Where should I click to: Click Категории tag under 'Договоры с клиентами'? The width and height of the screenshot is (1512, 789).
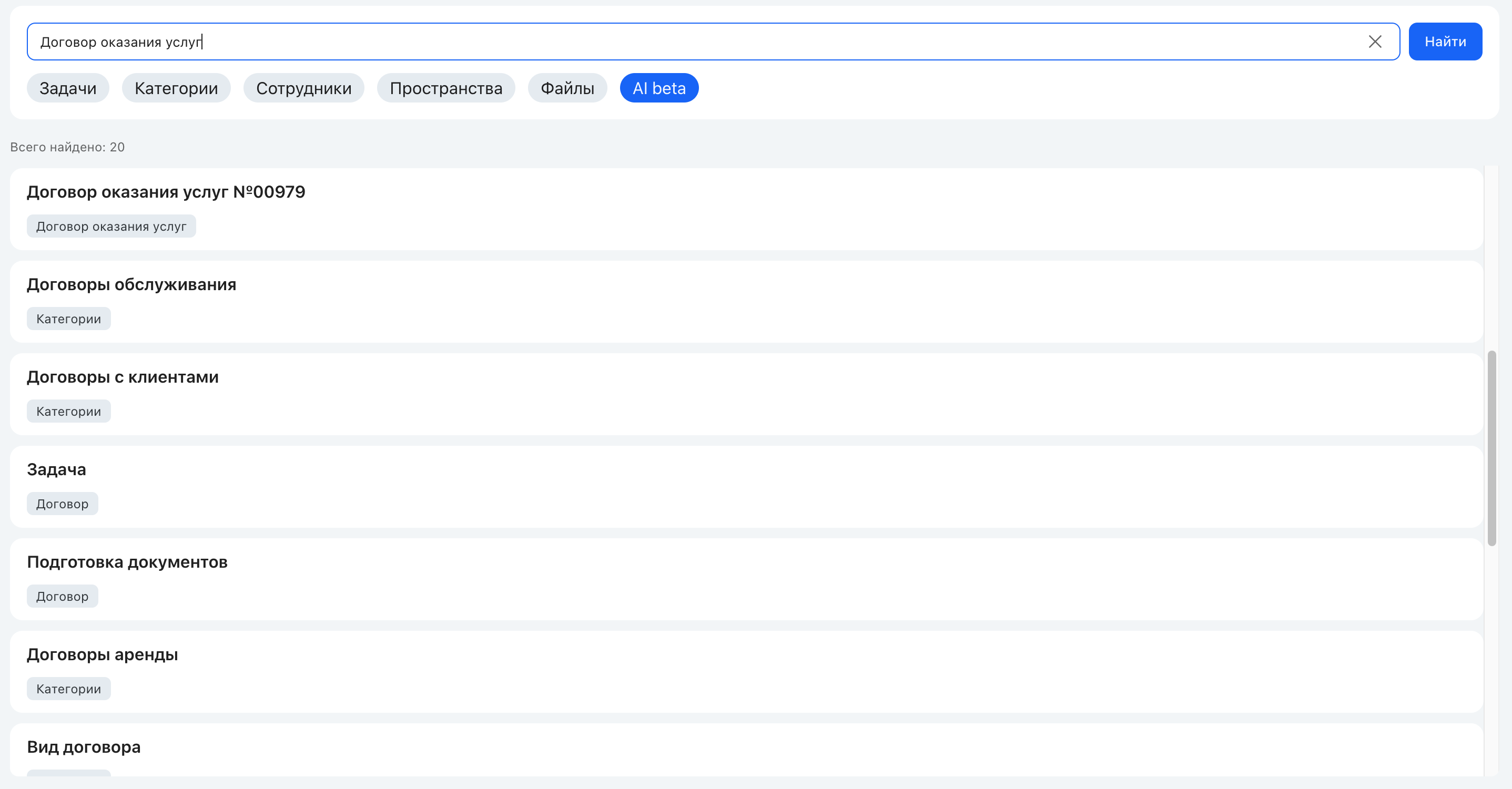coord(69,411)
